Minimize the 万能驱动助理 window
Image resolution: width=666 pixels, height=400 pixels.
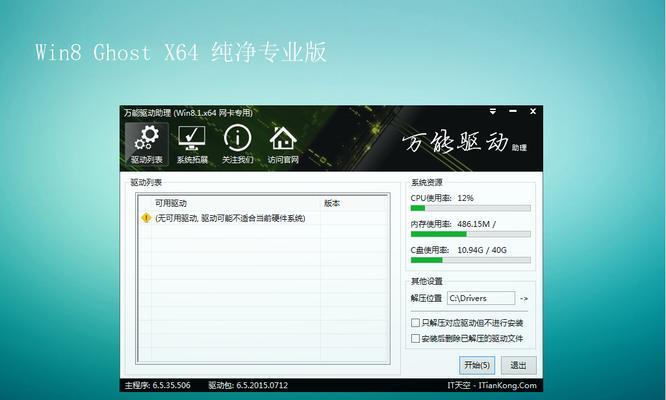coord(513,111)
